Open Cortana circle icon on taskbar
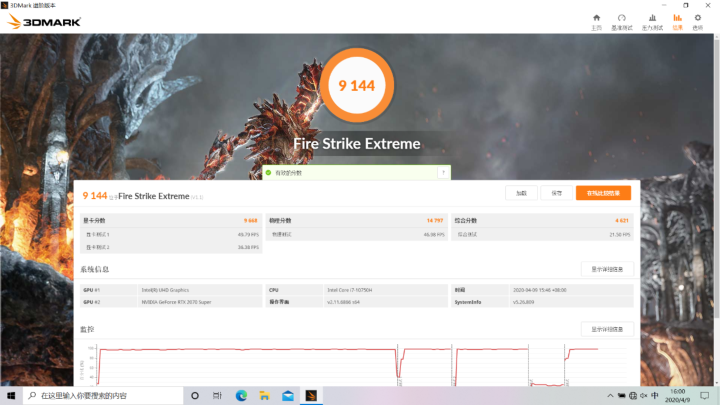The height and width of the screenshot is (405, 720). click(x=195, y=395)
